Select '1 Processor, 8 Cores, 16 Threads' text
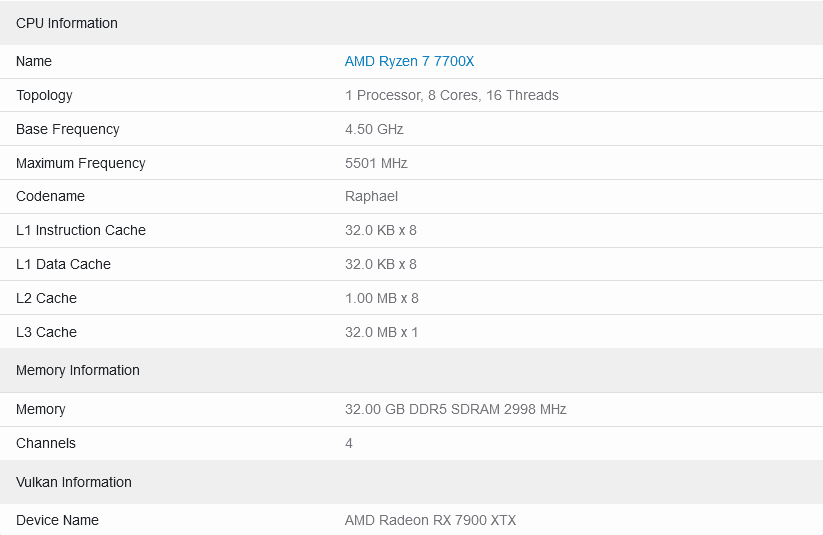The width and height of the screenshot is (823, 535). click(x=451, y=95)
